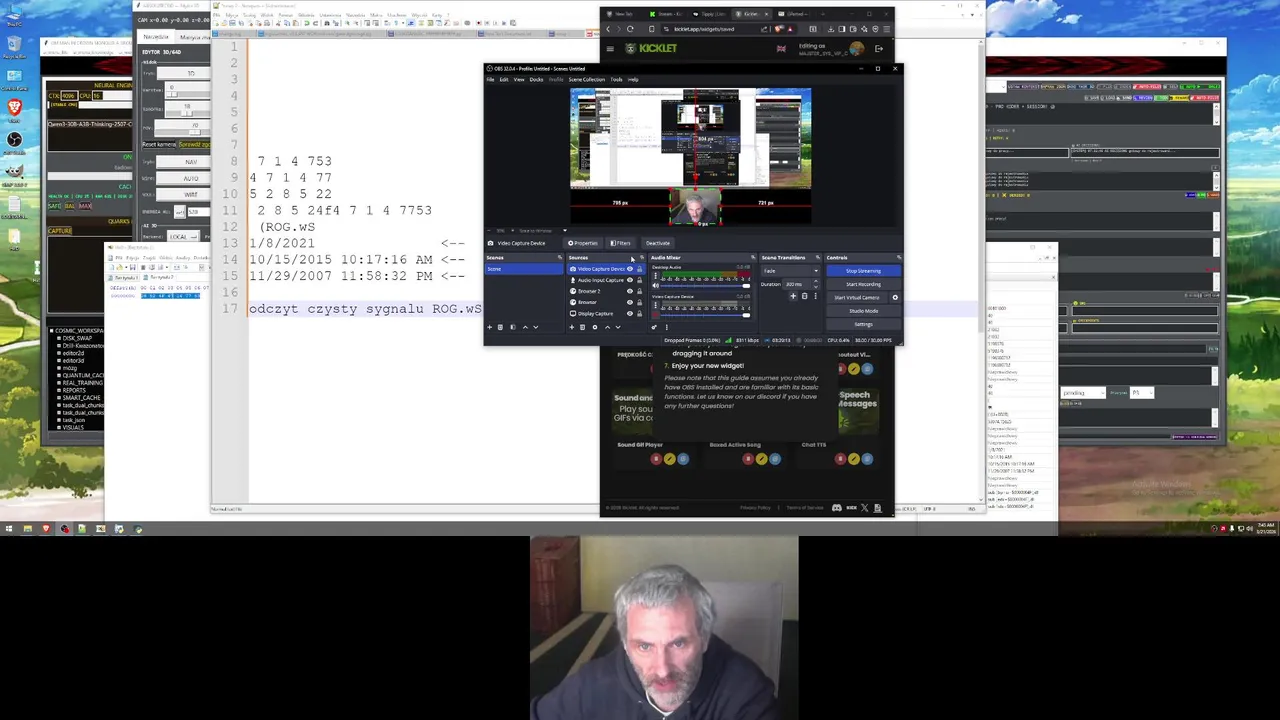The height and width of the screenshot is (720, 1280).
Task: Click blue copy icon for Chat TTS
Action: pyautogui.click(x=867, y=459)
